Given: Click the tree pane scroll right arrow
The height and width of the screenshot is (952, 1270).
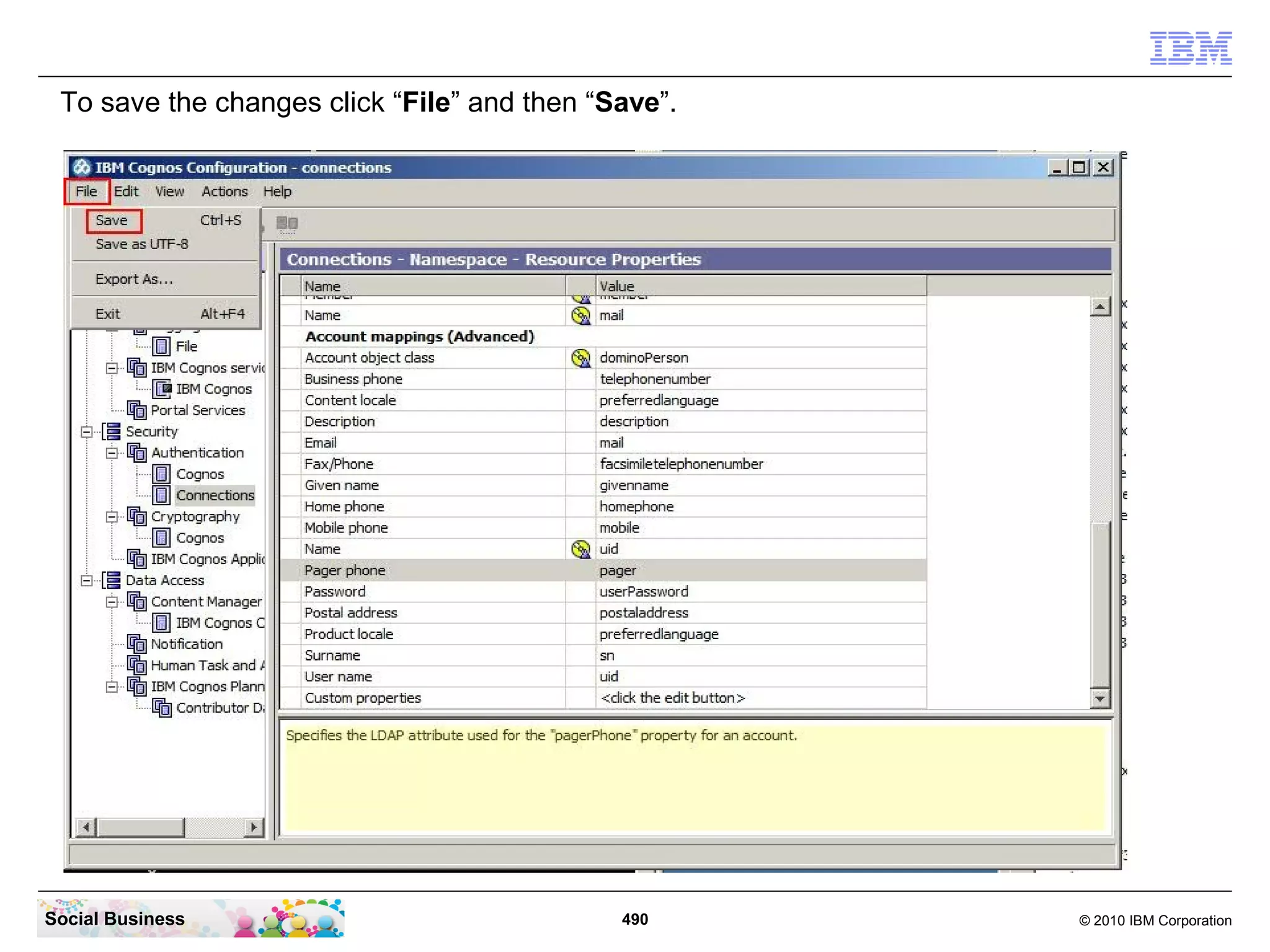Looking at the screenshot, I should coord(254,827).
